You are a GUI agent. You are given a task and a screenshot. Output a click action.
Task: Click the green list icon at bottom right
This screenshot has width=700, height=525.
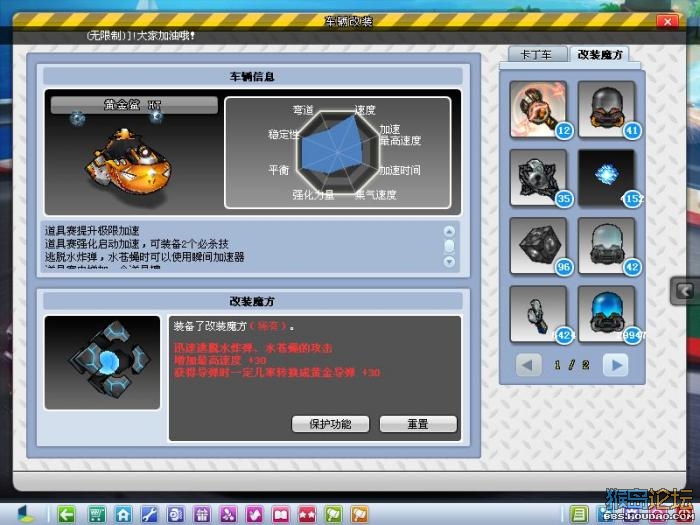pyautogui.click(x=579, y=514)
